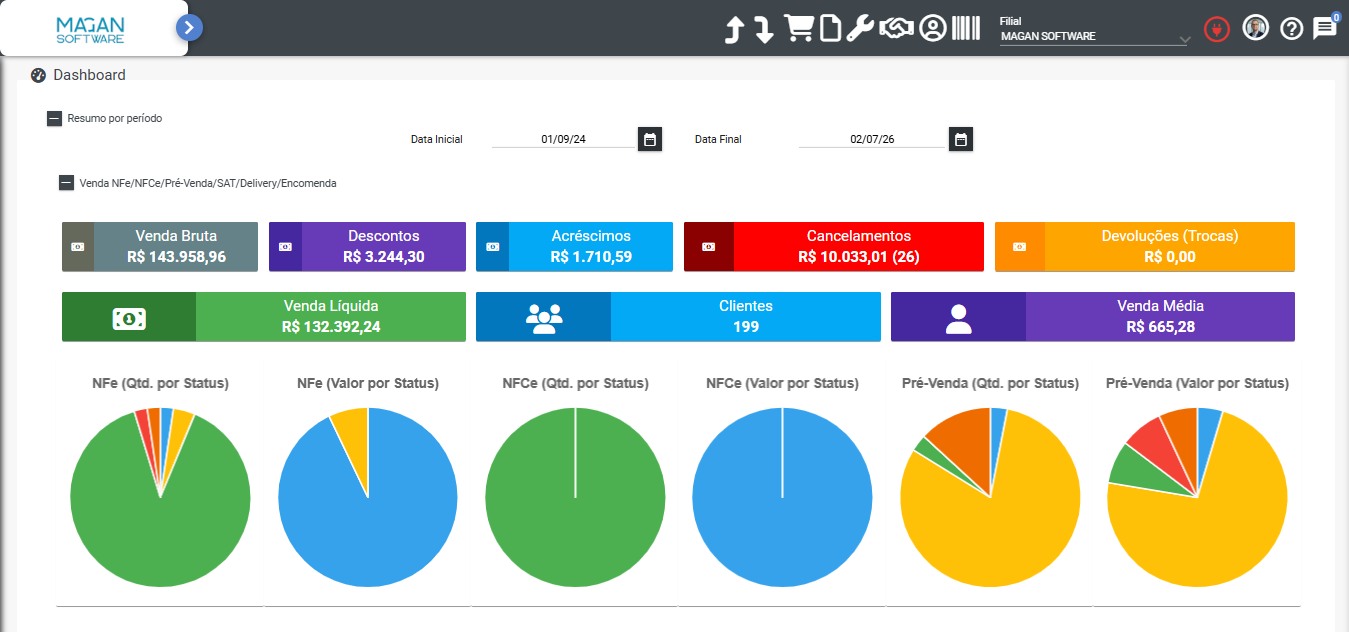Image resolution: width=1349 pixels, height=632 pixels.
Task: Click the Devoluções (Trocas) card
Action: point(1145,247)
